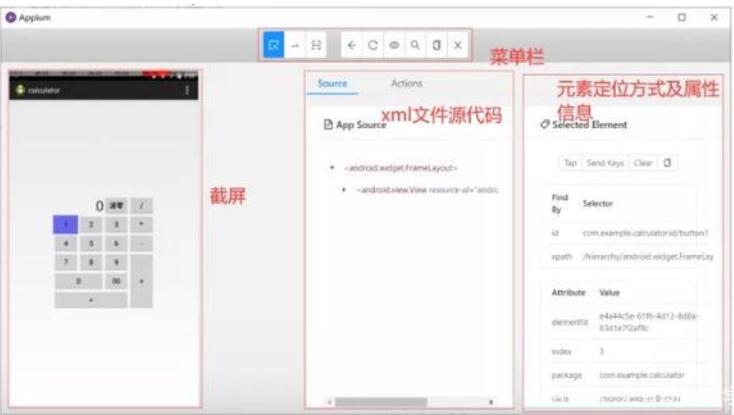Tap the 7 key on calculator screenshot
This screenshot has width=734, height=415.
66,262
